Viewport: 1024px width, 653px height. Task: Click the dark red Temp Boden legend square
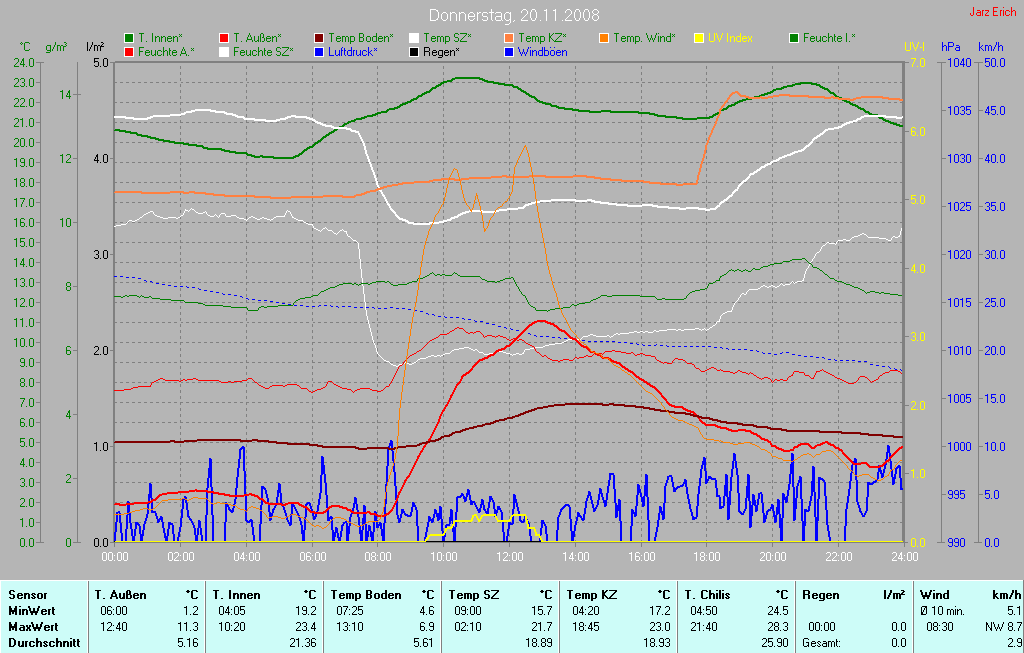point(319,38)
